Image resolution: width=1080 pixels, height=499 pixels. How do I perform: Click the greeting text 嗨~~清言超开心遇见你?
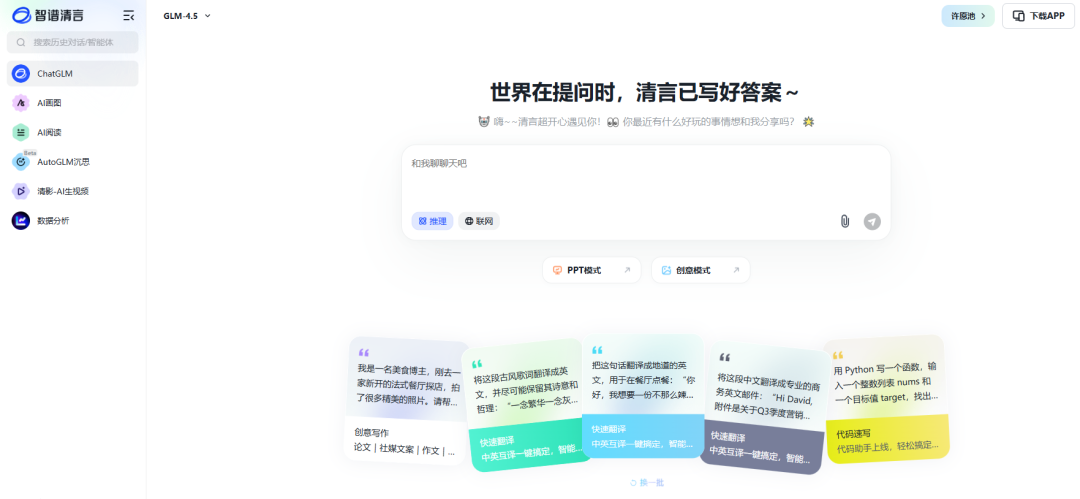click(x=547, y=122)
